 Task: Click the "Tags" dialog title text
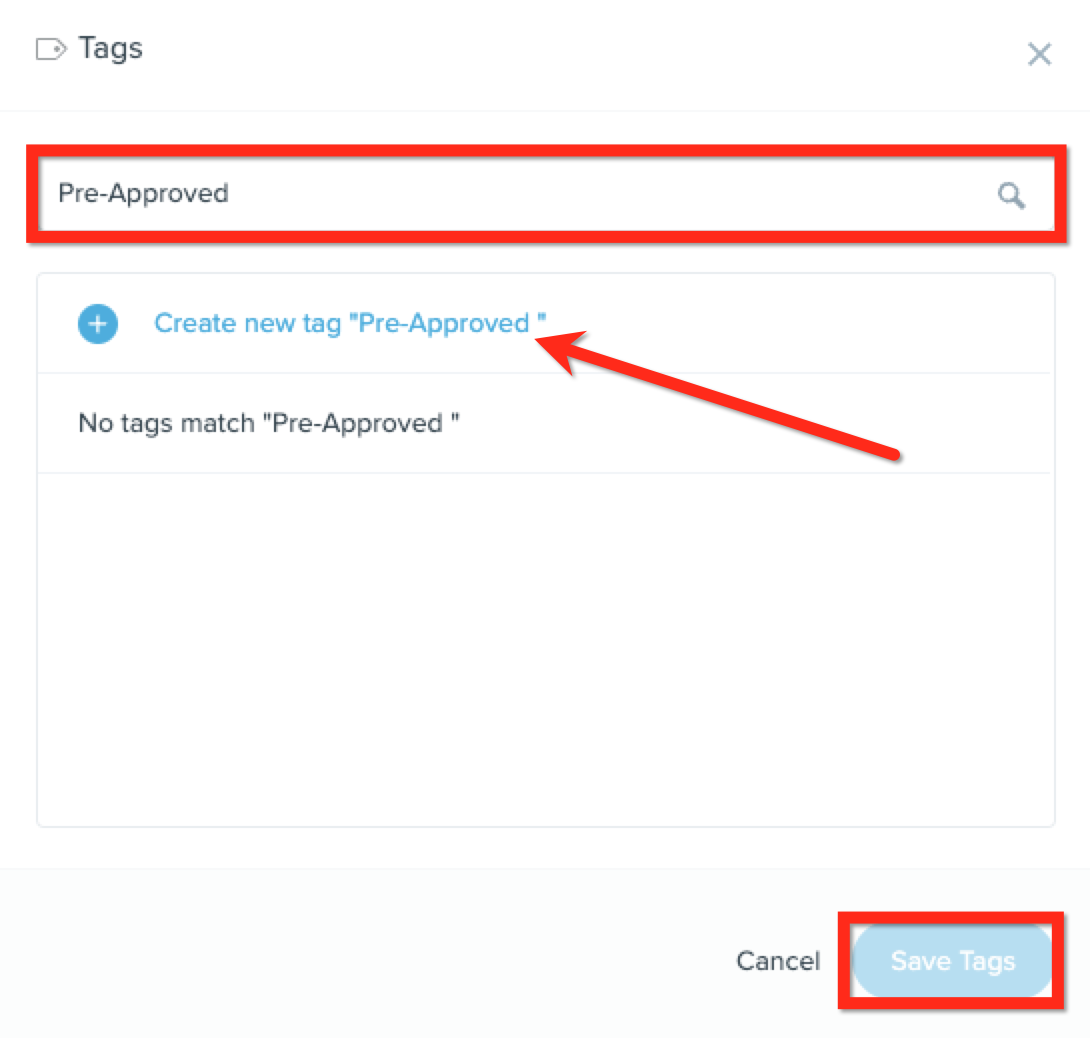pos(111,49)
